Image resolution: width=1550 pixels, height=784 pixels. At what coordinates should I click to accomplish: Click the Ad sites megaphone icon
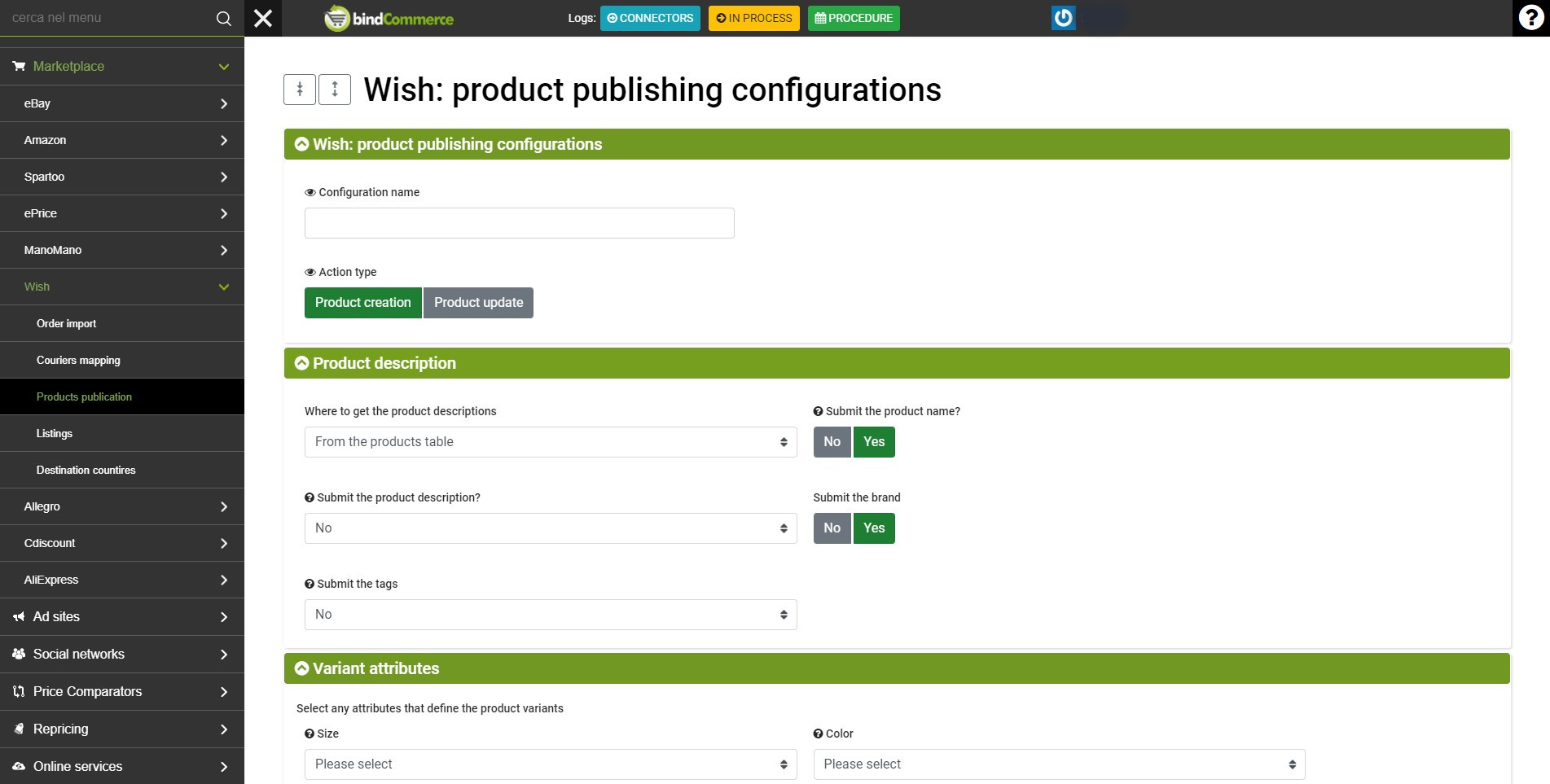tap(19, 616)
